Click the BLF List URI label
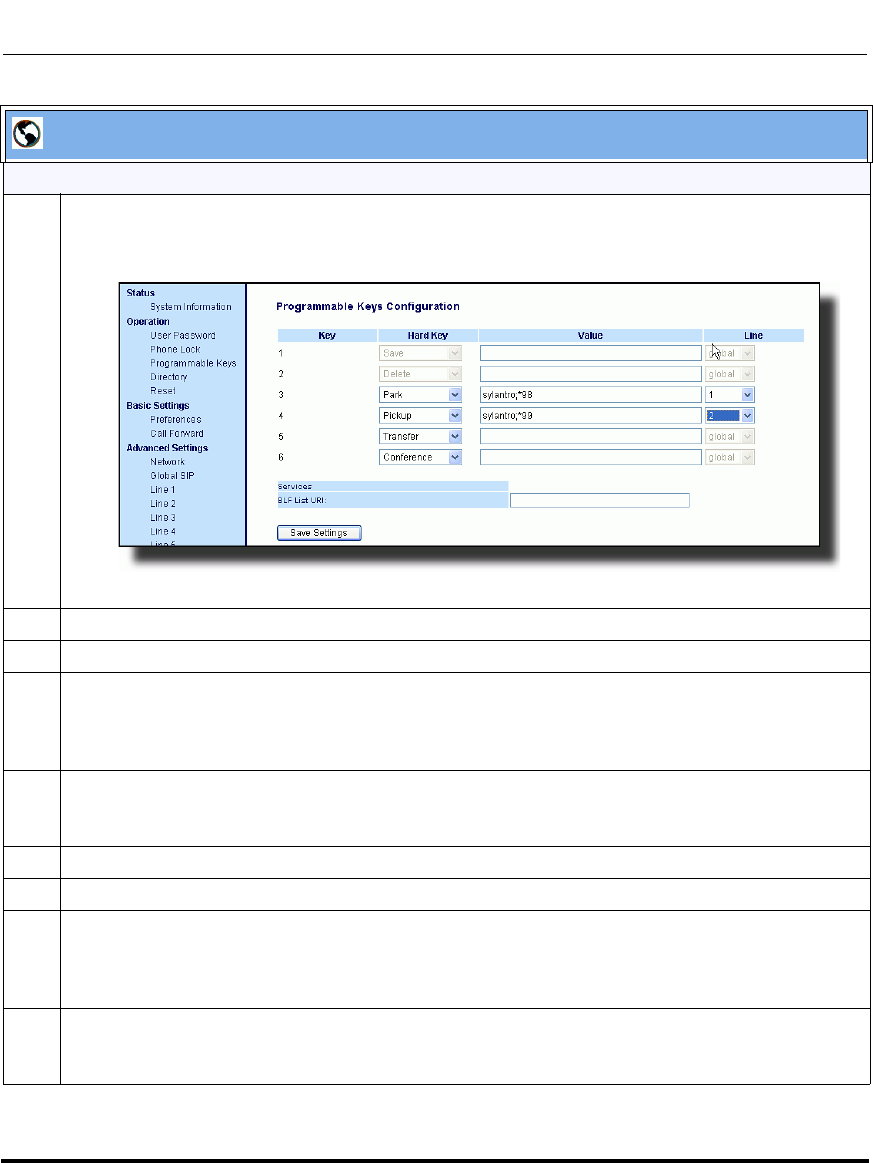This screenshot has height=1163, width=873. 302,501
